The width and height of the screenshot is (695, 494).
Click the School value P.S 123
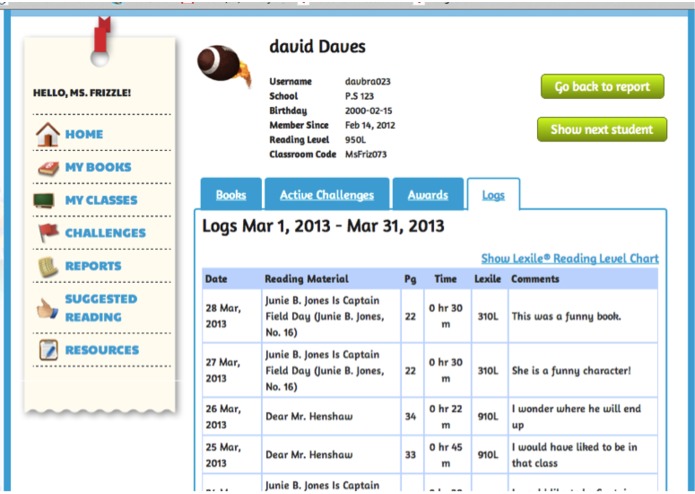click(359, 96)
